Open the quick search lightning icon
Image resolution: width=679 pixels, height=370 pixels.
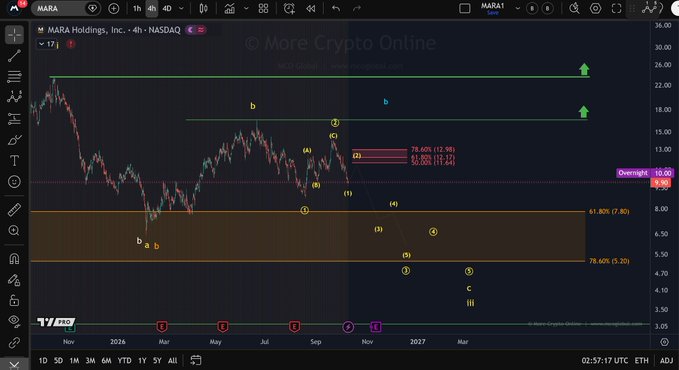click(x=574, y=8)
